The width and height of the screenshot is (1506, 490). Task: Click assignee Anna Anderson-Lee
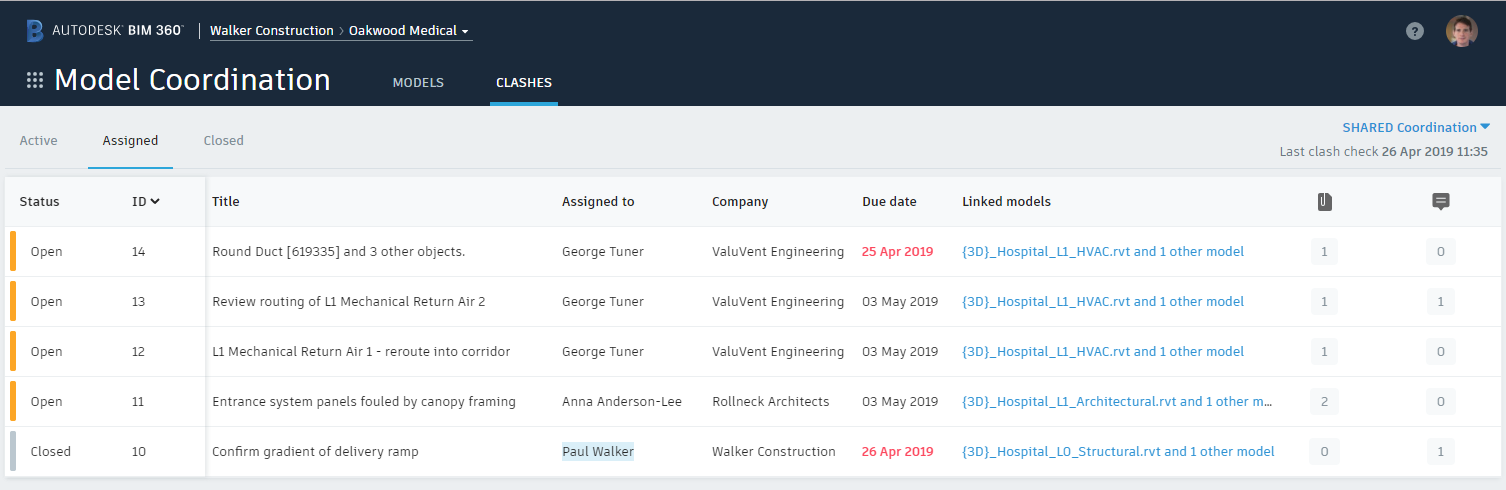[x=622, y=402]
